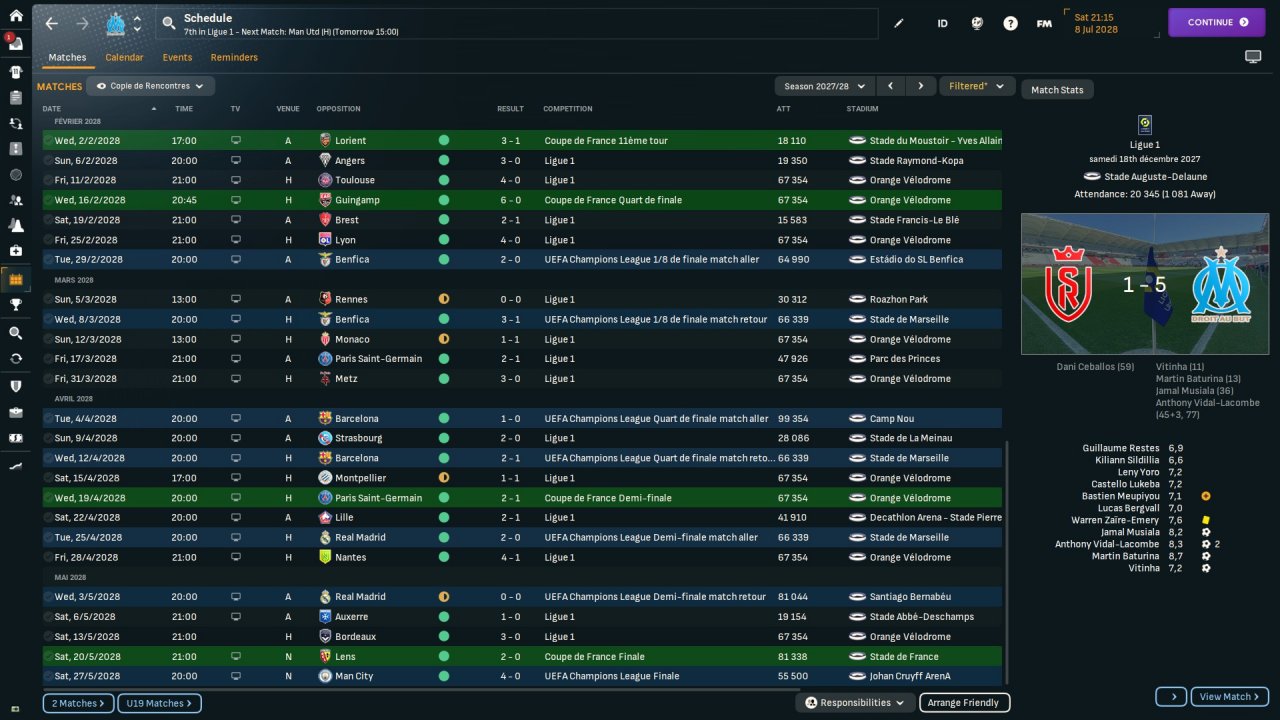Tick the selection circle for Lyon row
The height and width of the screenshot is (720, 1280).
coord(48,240)
